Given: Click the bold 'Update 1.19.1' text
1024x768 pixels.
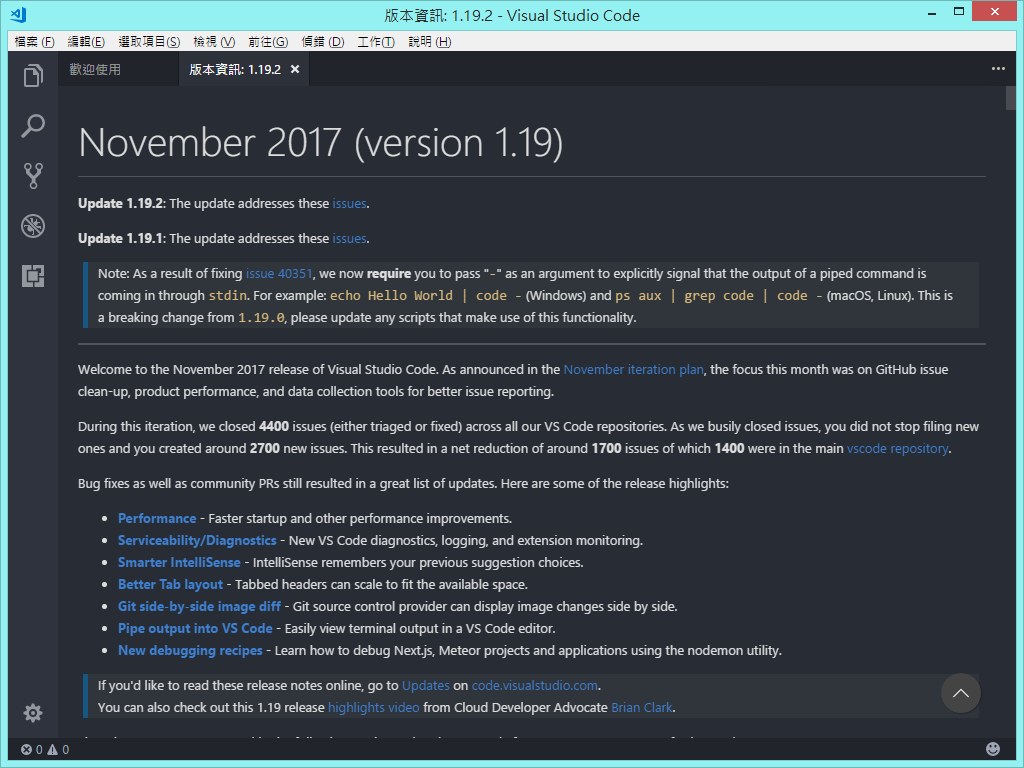Looking at the screenshot, I should (121, 239).
